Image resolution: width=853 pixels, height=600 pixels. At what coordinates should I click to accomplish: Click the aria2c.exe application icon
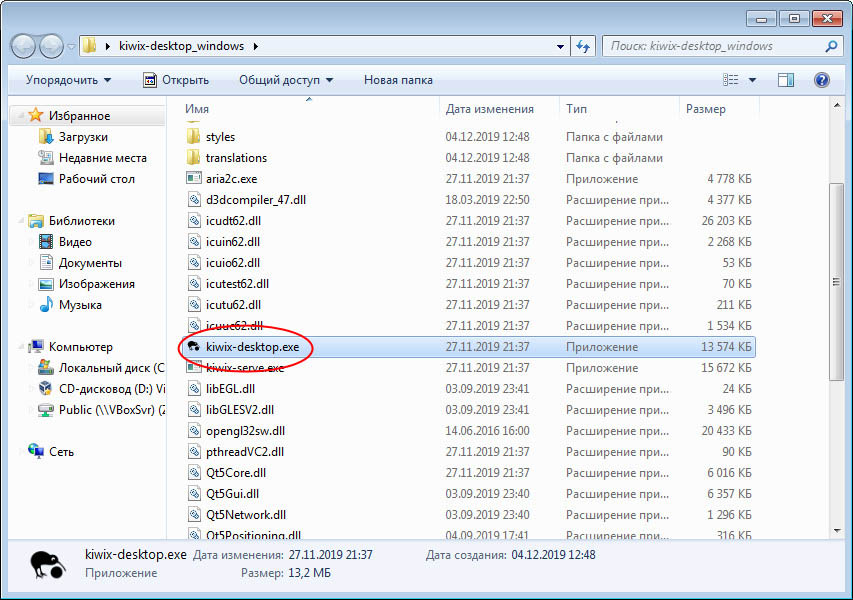coord(194,178)
